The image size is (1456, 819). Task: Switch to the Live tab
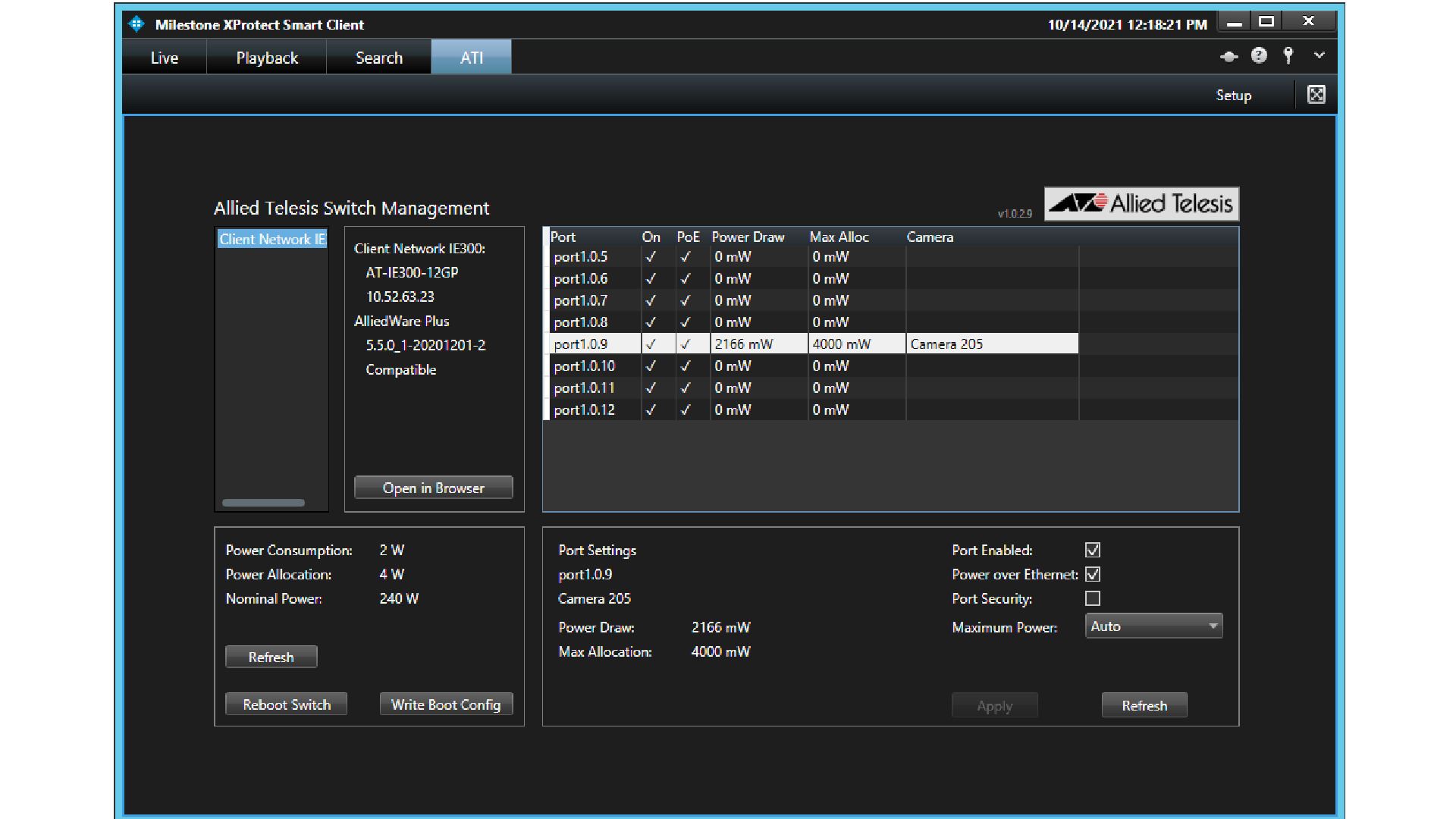(x=165, y=58)
